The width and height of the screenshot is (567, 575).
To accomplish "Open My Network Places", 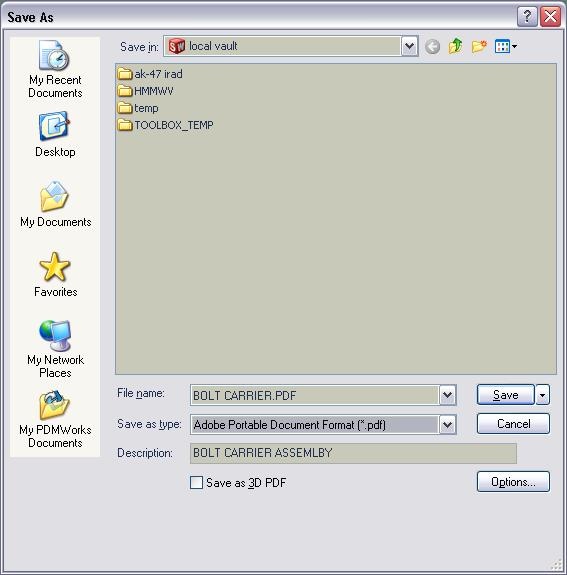I will click(55, 349).
